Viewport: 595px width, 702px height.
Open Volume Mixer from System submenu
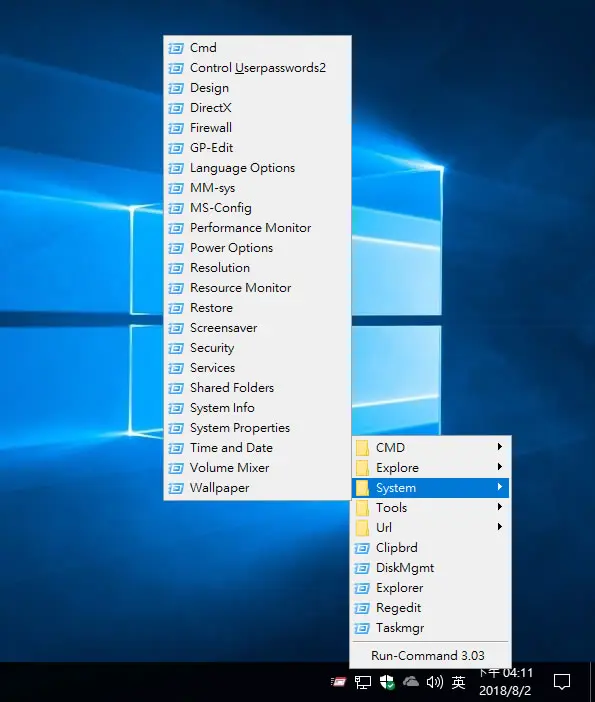(x=257, y=468)
